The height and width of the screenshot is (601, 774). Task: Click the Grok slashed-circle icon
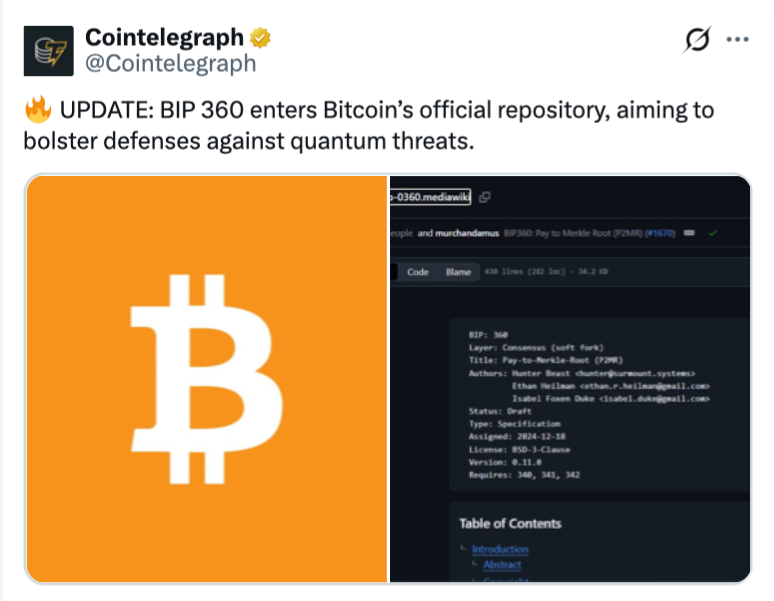pos(696,39)
